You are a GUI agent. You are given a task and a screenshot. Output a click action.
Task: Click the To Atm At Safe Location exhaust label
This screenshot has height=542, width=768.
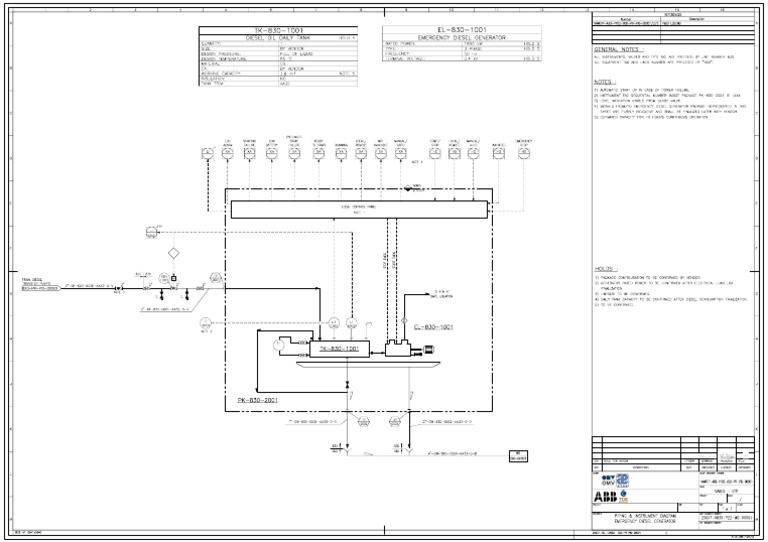(x=440, y=294)
